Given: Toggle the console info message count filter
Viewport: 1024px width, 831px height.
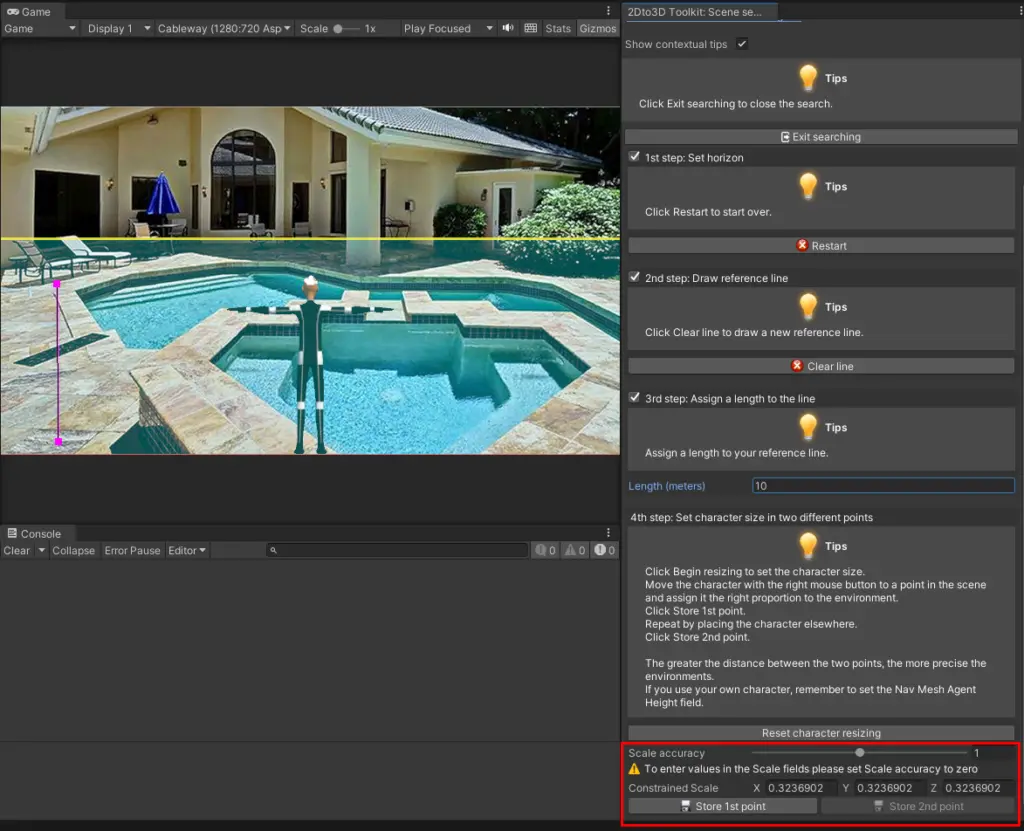Looking at the screenshot, I should click(545, 551).
